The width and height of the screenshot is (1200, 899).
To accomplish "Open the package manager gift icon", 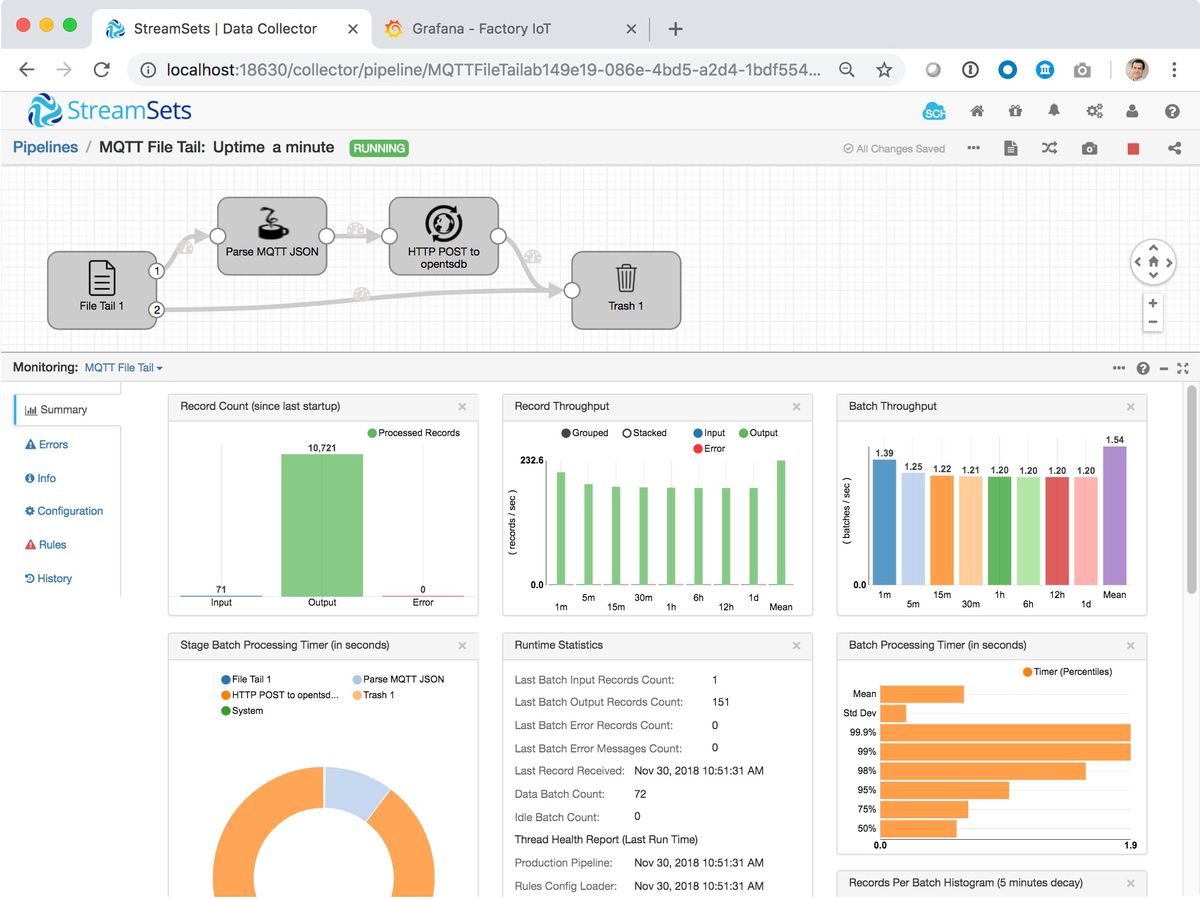I will coord(1015,111).
